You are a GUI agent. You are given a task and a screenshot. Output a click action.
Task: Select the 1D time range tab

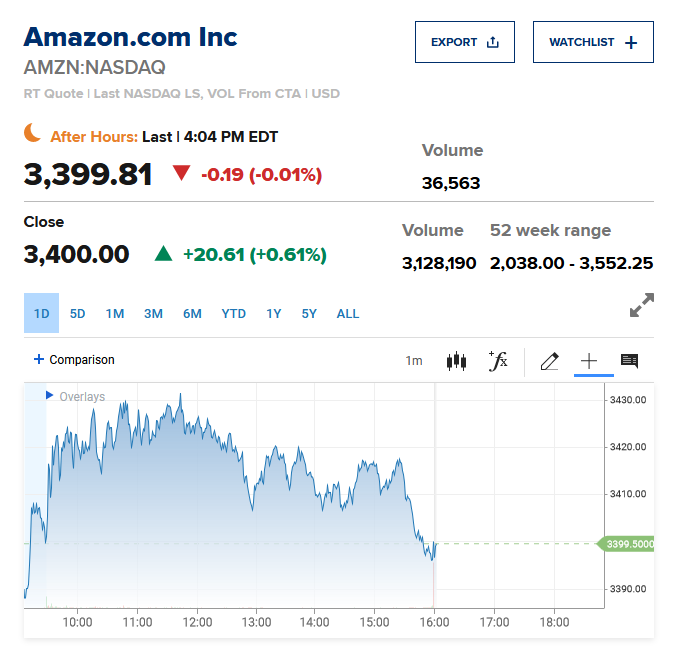click(41, 314)
